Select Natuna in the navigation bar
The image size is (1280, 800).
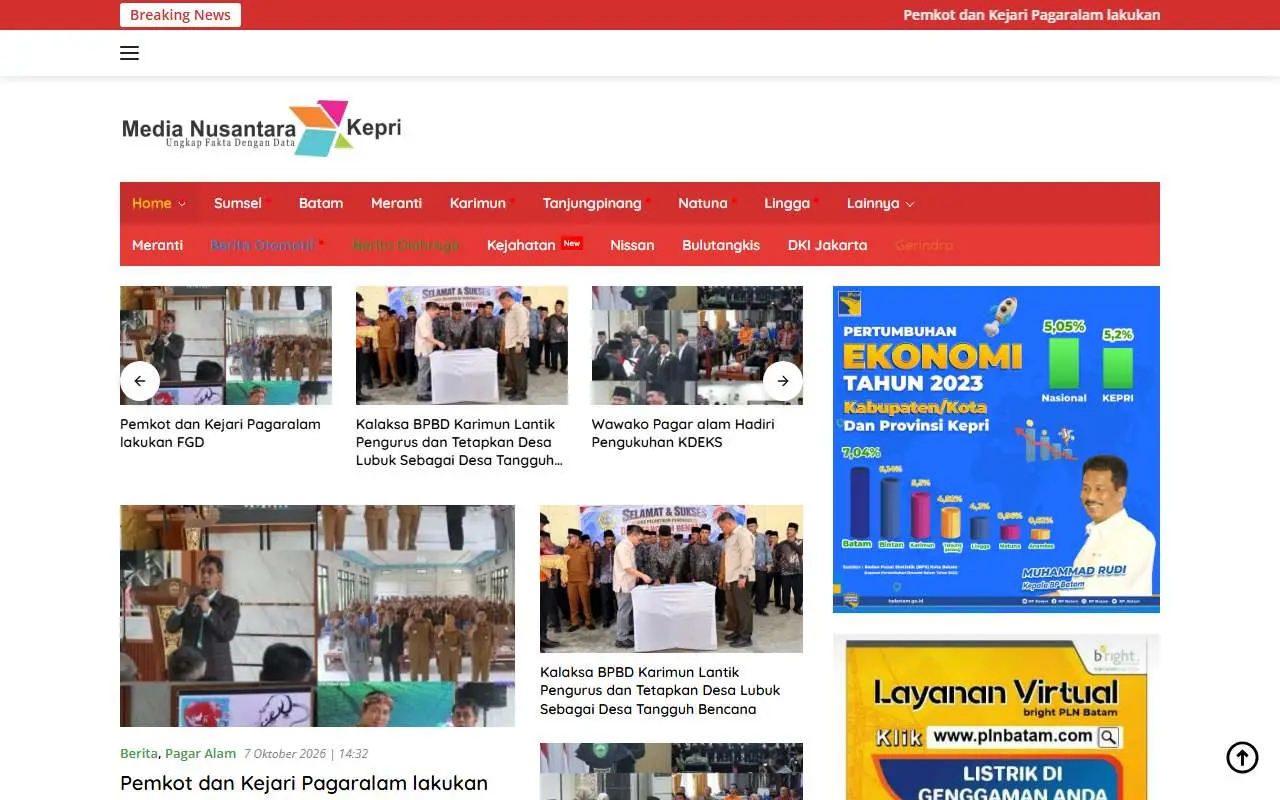click(703, 203)
